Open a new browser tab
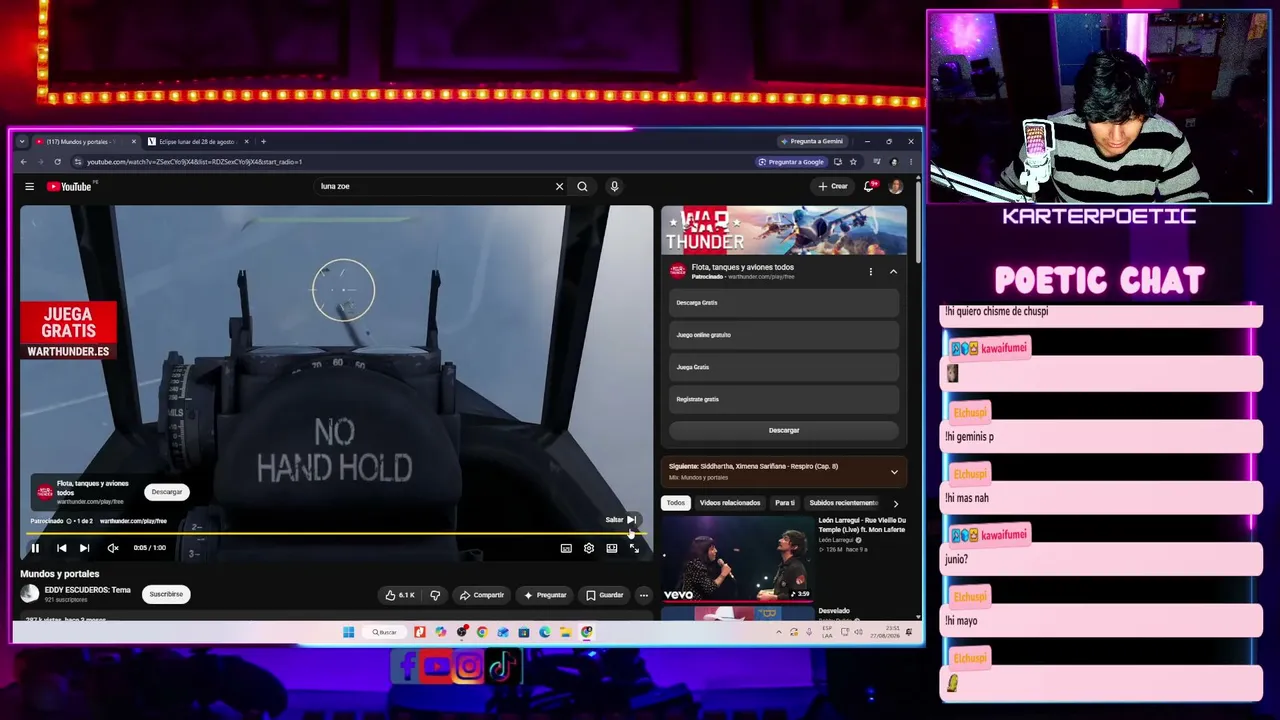Screen dimensions: 1280x720 click(x=263, y=142)
